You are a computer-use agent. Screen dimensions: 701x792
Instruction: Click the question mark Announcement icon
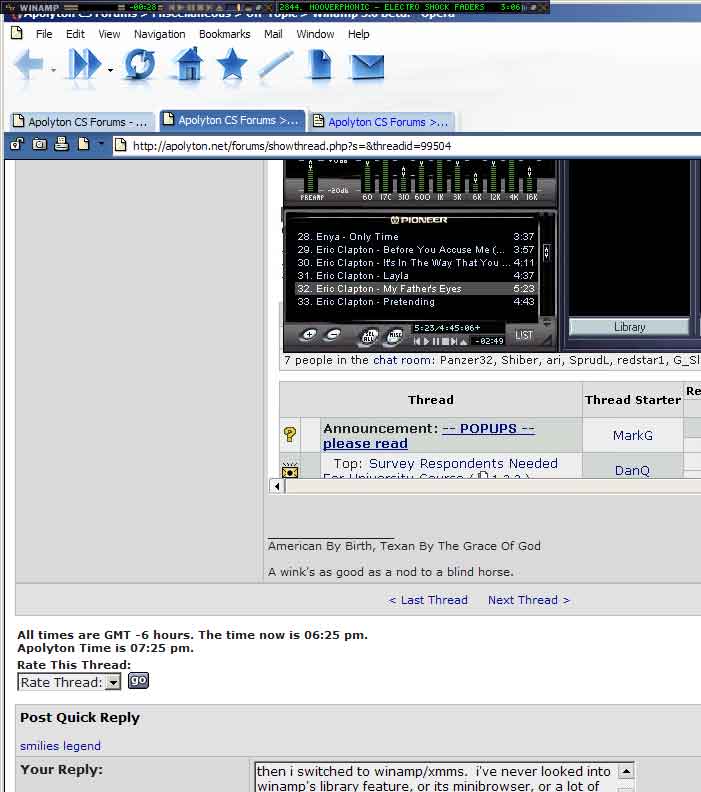coord(290,435)
